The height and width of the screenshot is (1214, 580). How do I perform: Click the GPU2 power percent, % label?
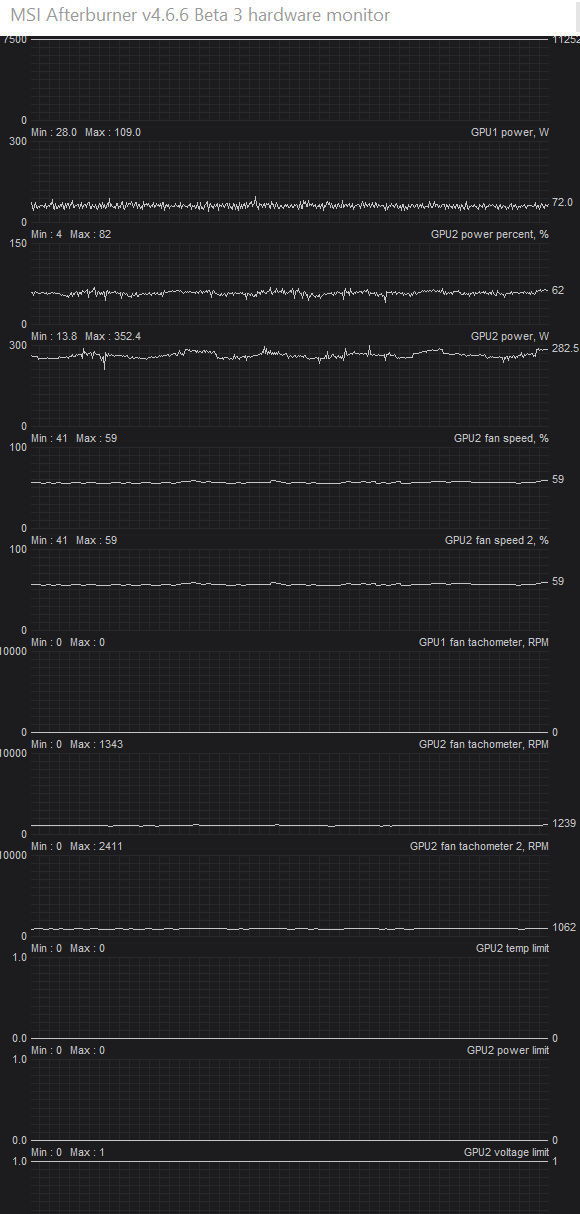[x=490, y=234]
